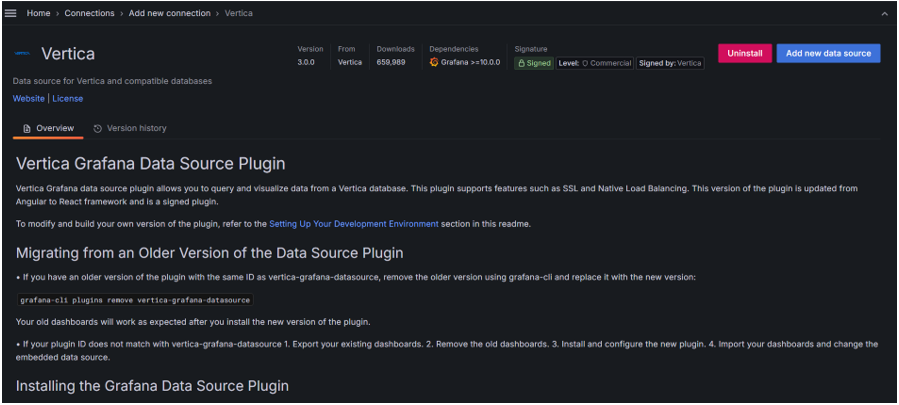The width and height of the screenshot is (899, 405).
Task: Click the Overview tab document icon
Action: tap(27, 128)
